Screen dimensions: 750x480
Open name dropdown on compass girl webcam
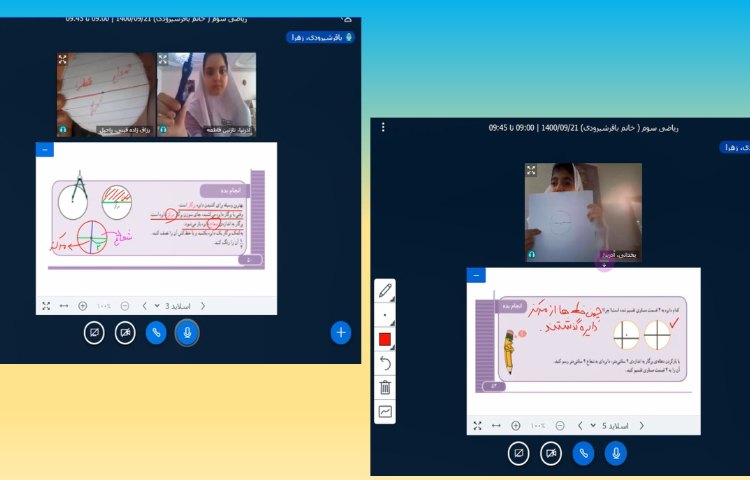228,130
